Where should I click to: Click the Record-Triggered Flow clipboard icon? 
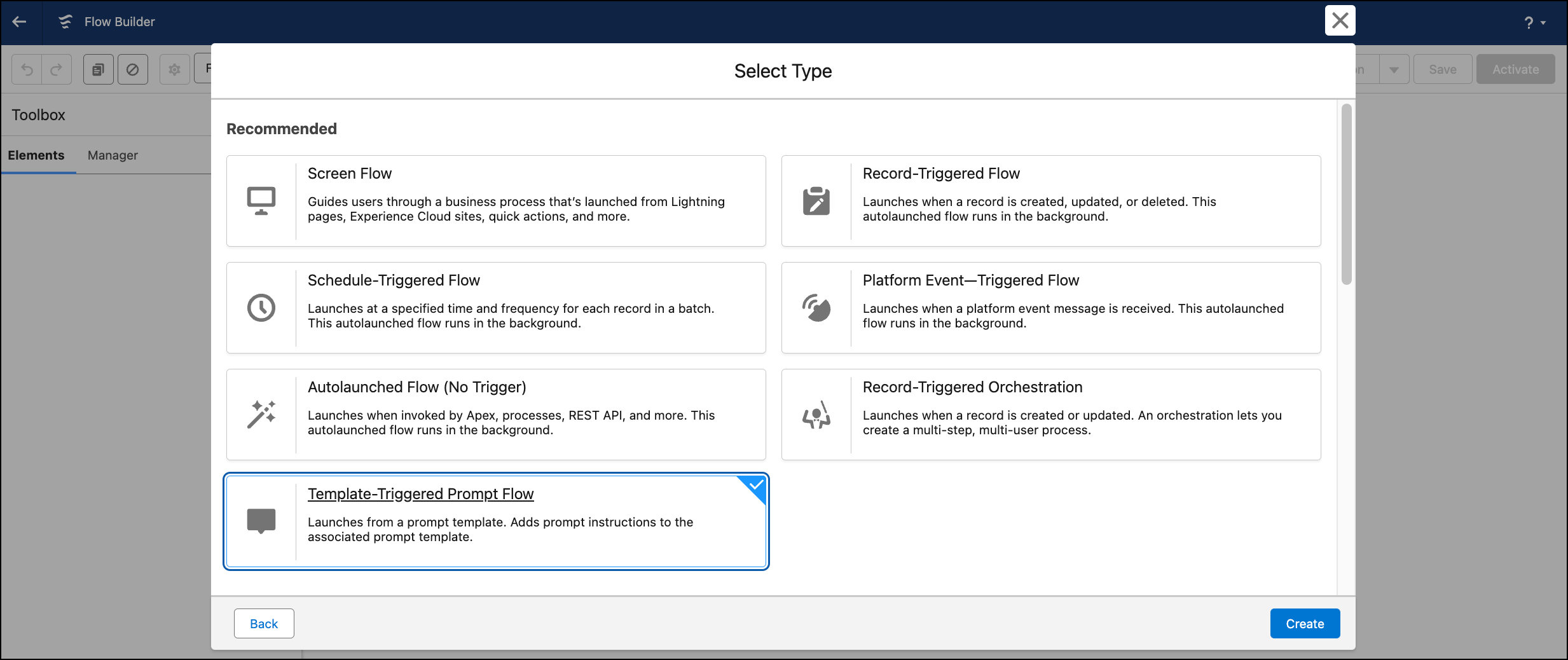pos(816,201)
